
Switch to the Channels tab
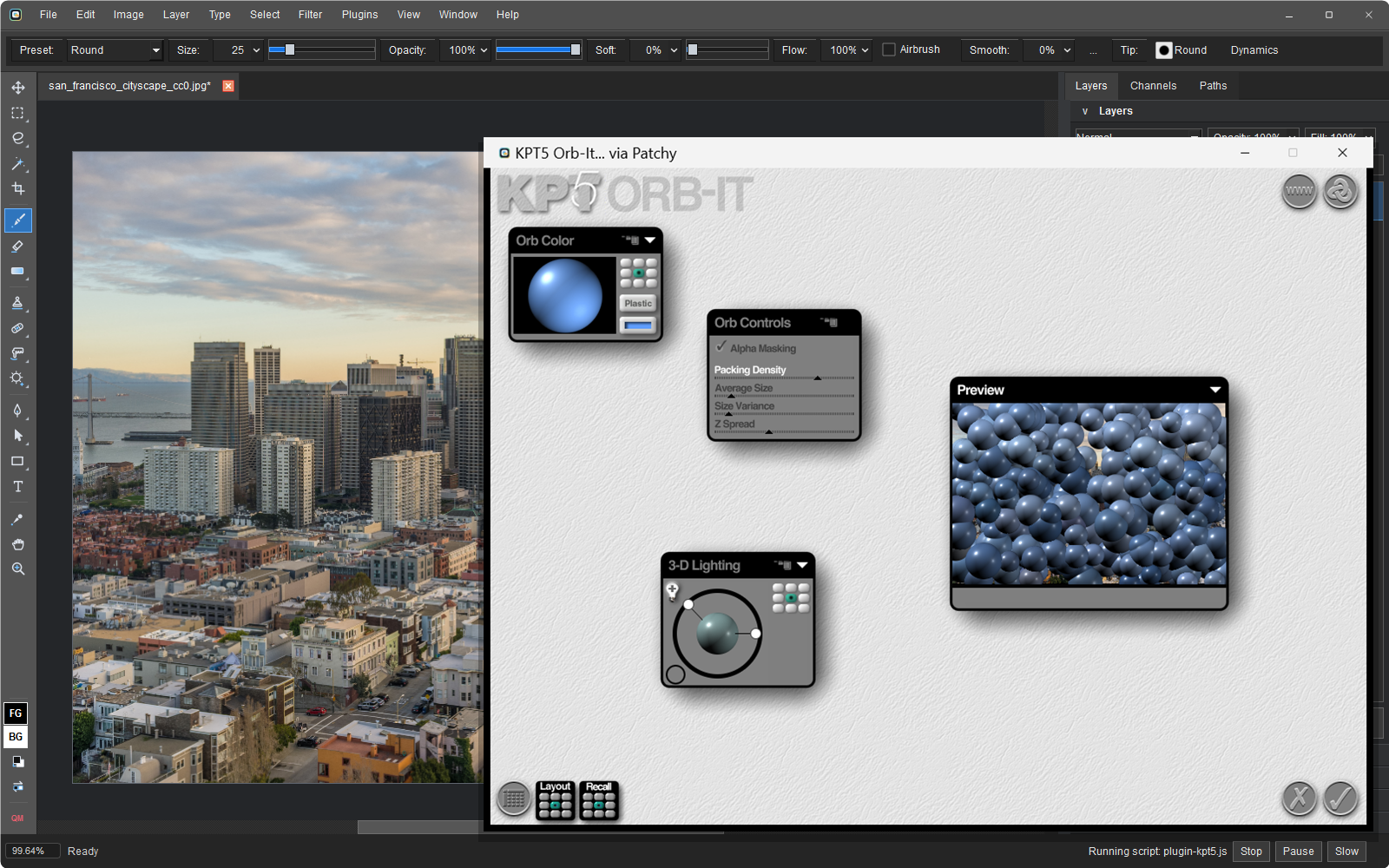click(x=1153, y=86)
